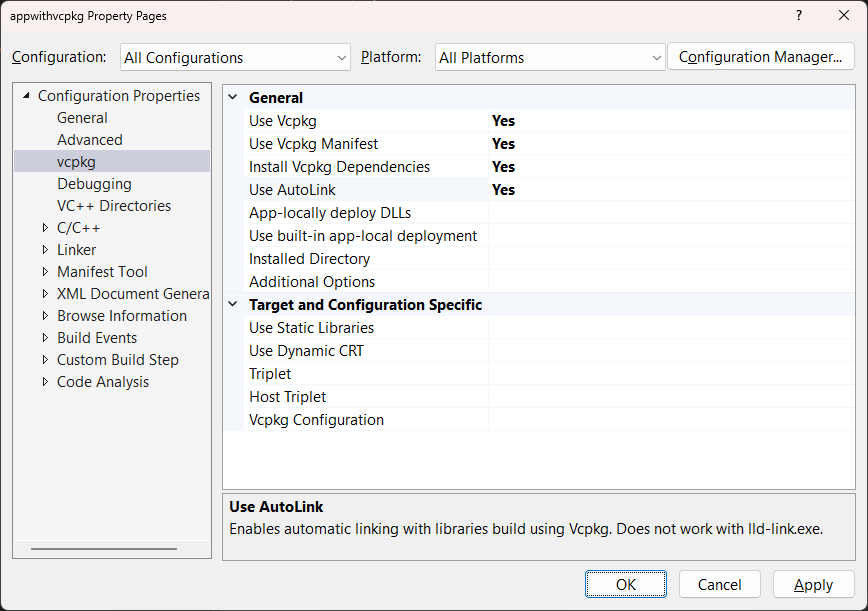
Task: Click the Triplet value field
Action: [x=671, y=374]
